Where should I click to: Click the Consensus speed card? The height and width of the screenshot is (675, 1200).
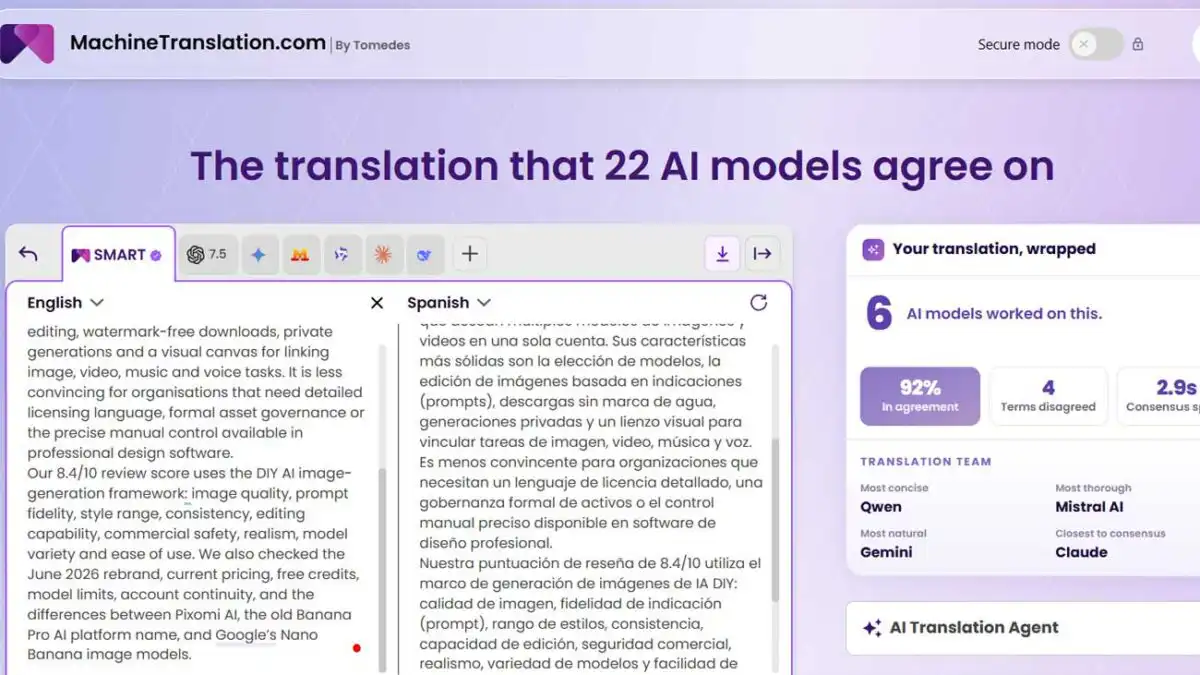[1160, 396]
